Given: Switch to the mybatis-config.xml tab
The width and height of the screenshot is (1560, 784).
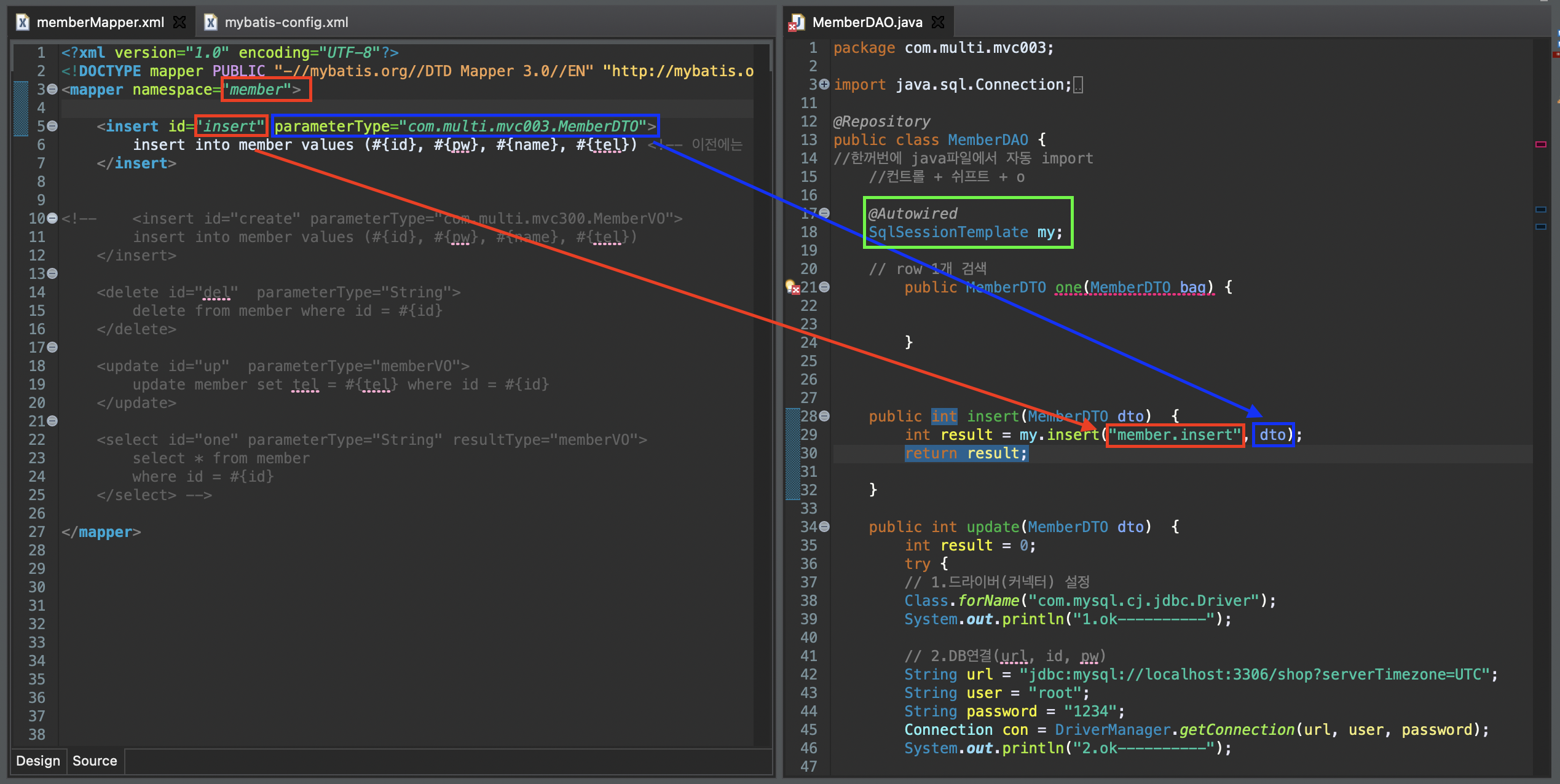Looking at the screenshot, I should coord(286,22).
